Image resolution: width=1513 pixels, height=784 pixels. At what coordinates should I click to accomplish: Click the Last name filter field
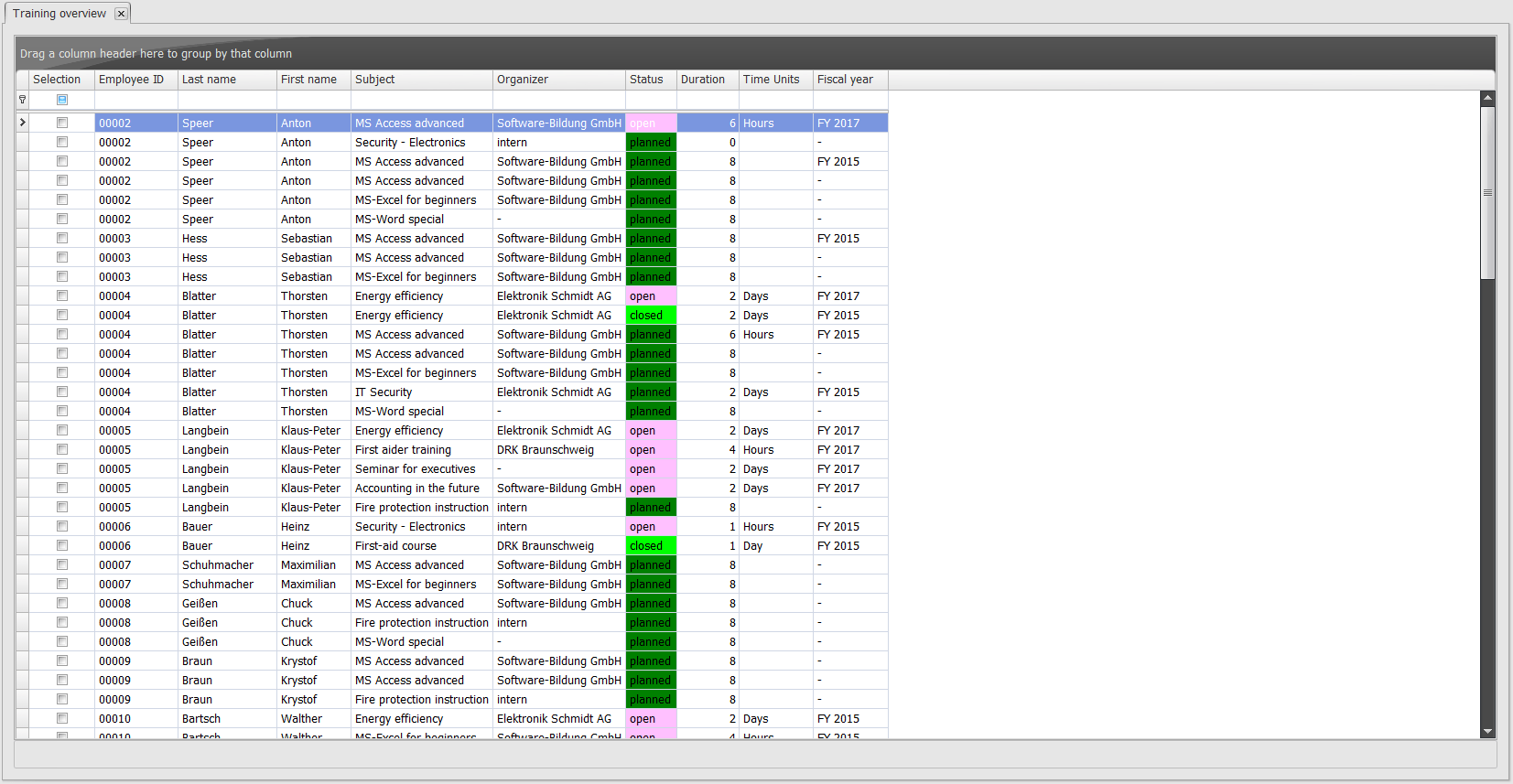click(x=227, y=100)
